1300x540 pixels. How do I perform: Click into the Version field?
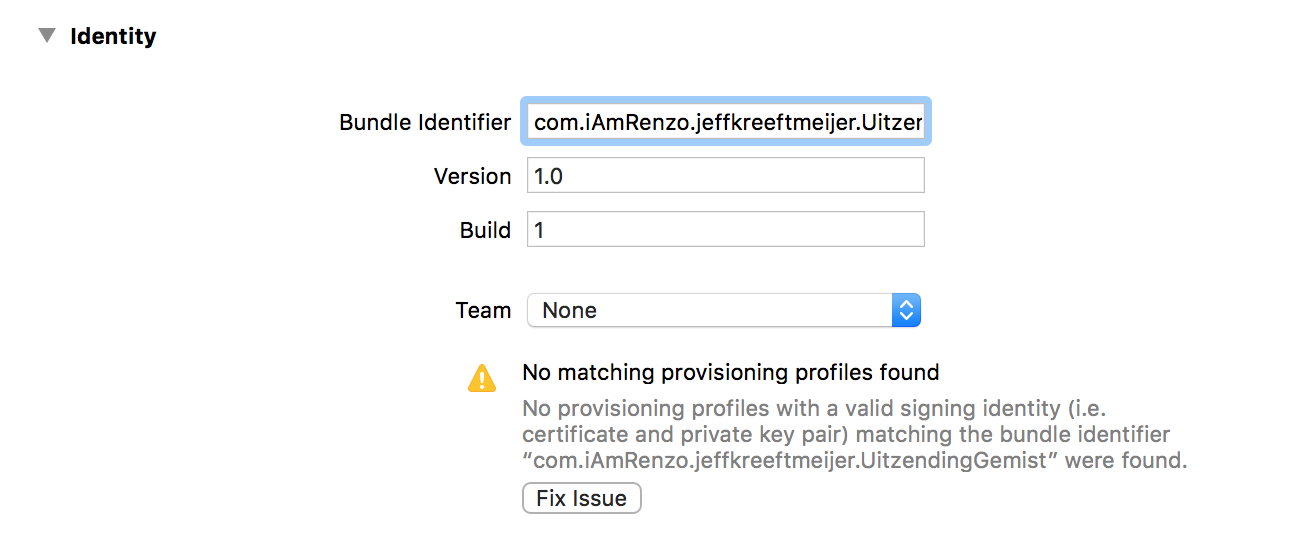coord(726,176)
